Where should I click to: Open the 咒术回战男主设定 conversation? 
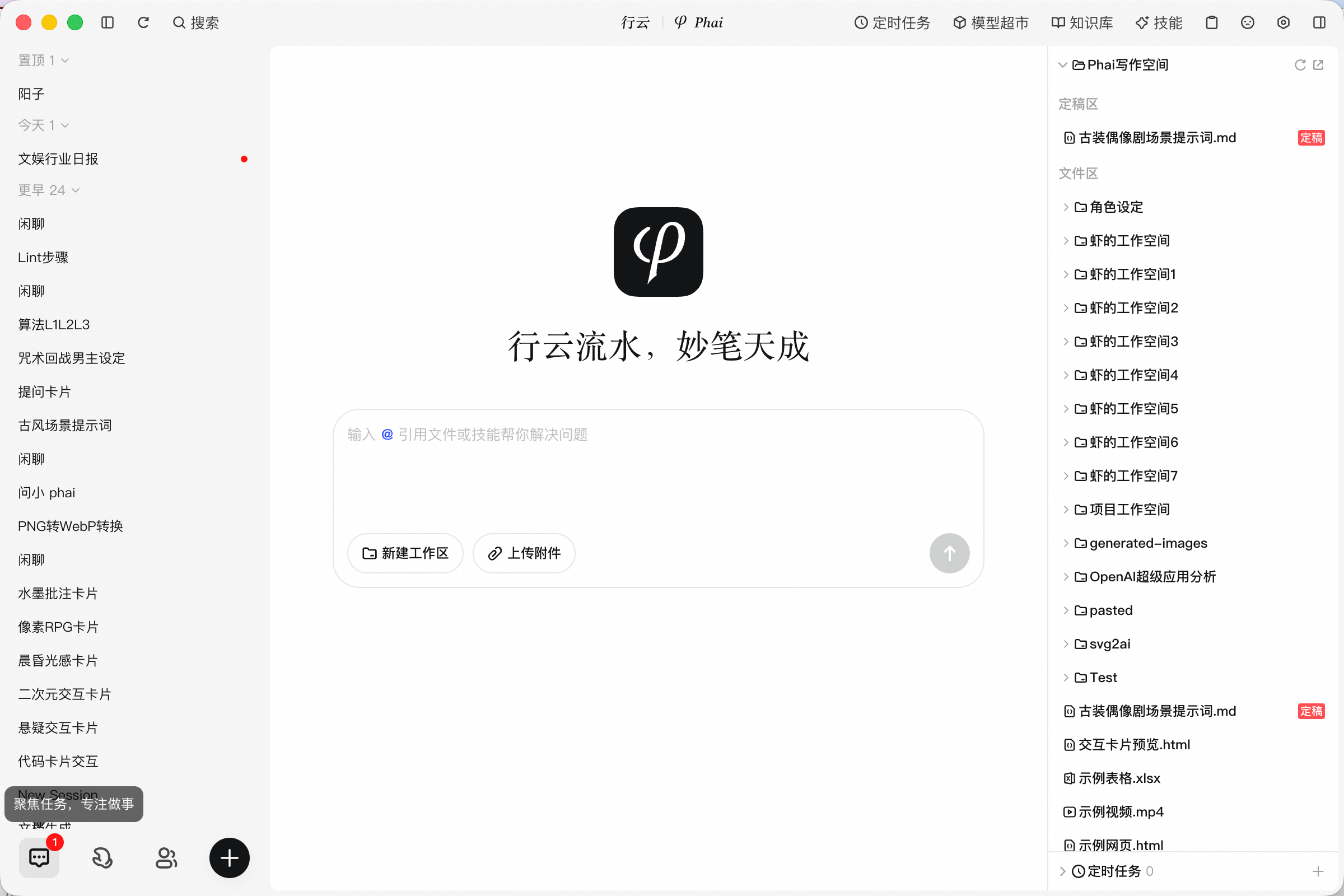coord(135,358)
